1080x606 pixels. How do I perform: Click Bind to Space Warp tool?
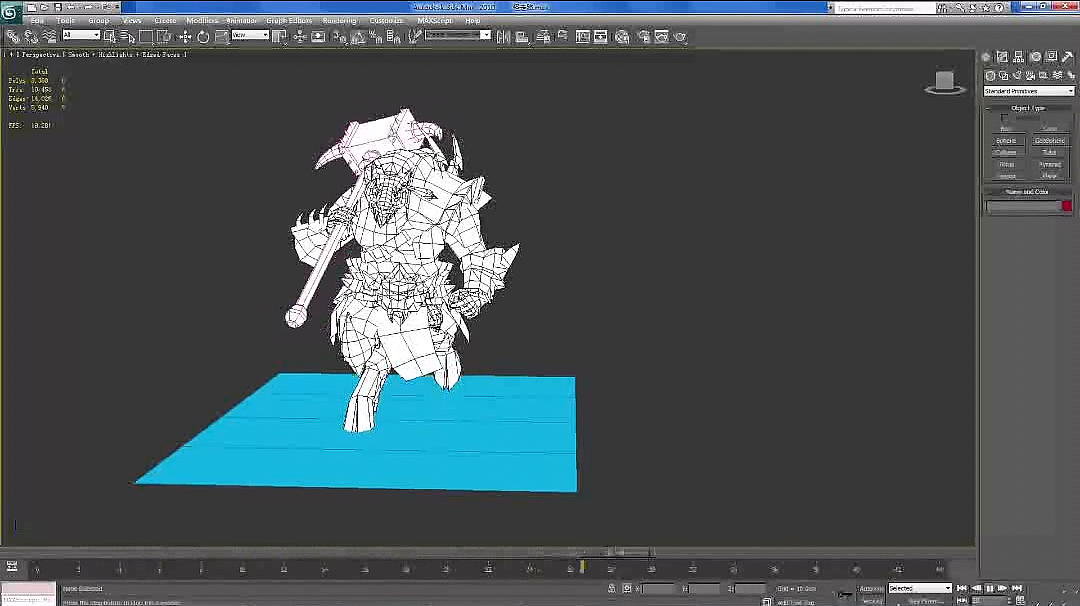coord(49,36)
